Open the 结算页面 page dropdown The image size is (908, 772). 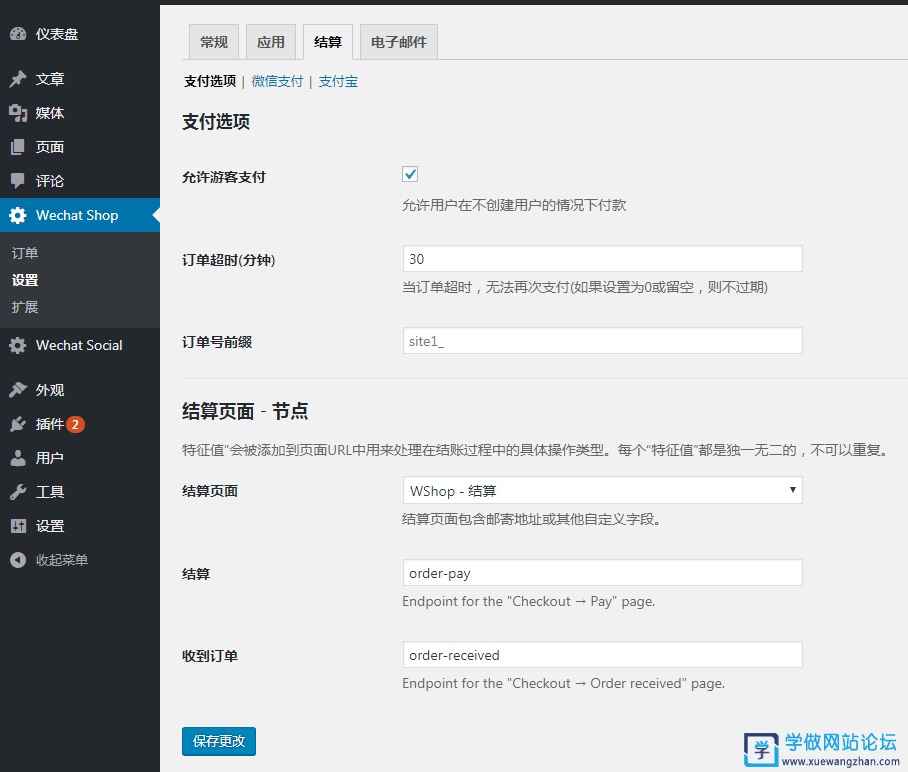pyautogui.click(x=602, y=490)
